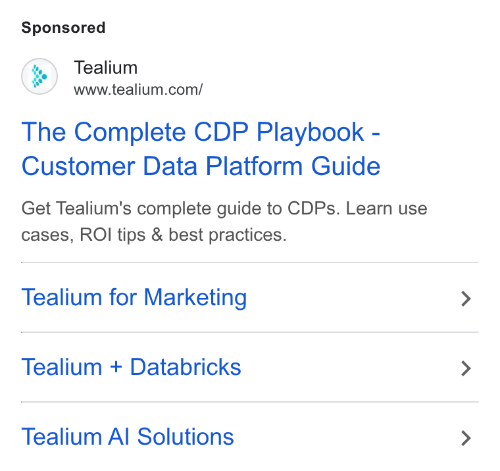This screenshot has width=500, height=471.
Task: Go to the Tealium AI Solutions sitelink
Action: 128,437
